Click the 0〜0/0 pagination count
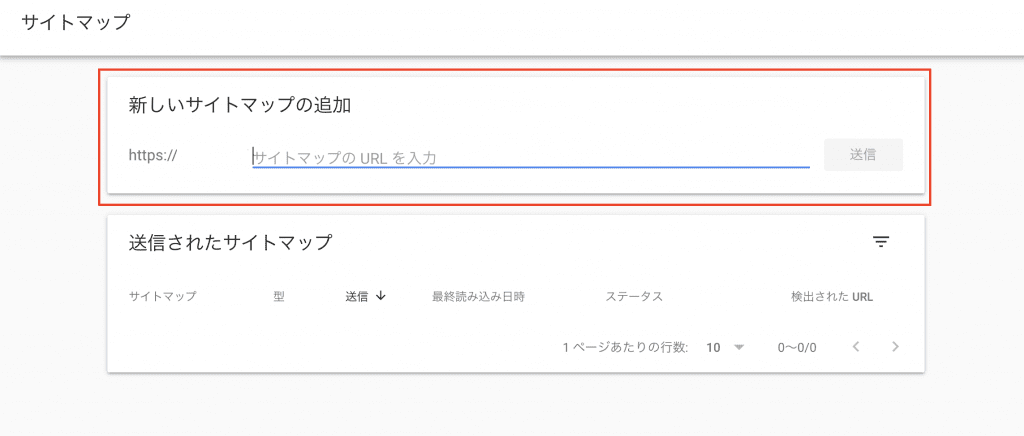The width and height of the screenshot is (1024, 436). (x=797, y=347)
